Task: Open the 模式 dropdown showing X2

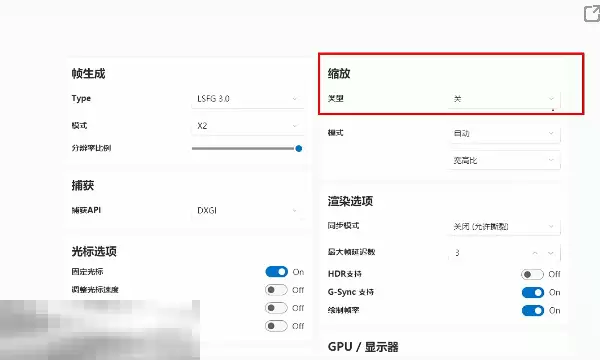Action: click(x=248, y=126)
